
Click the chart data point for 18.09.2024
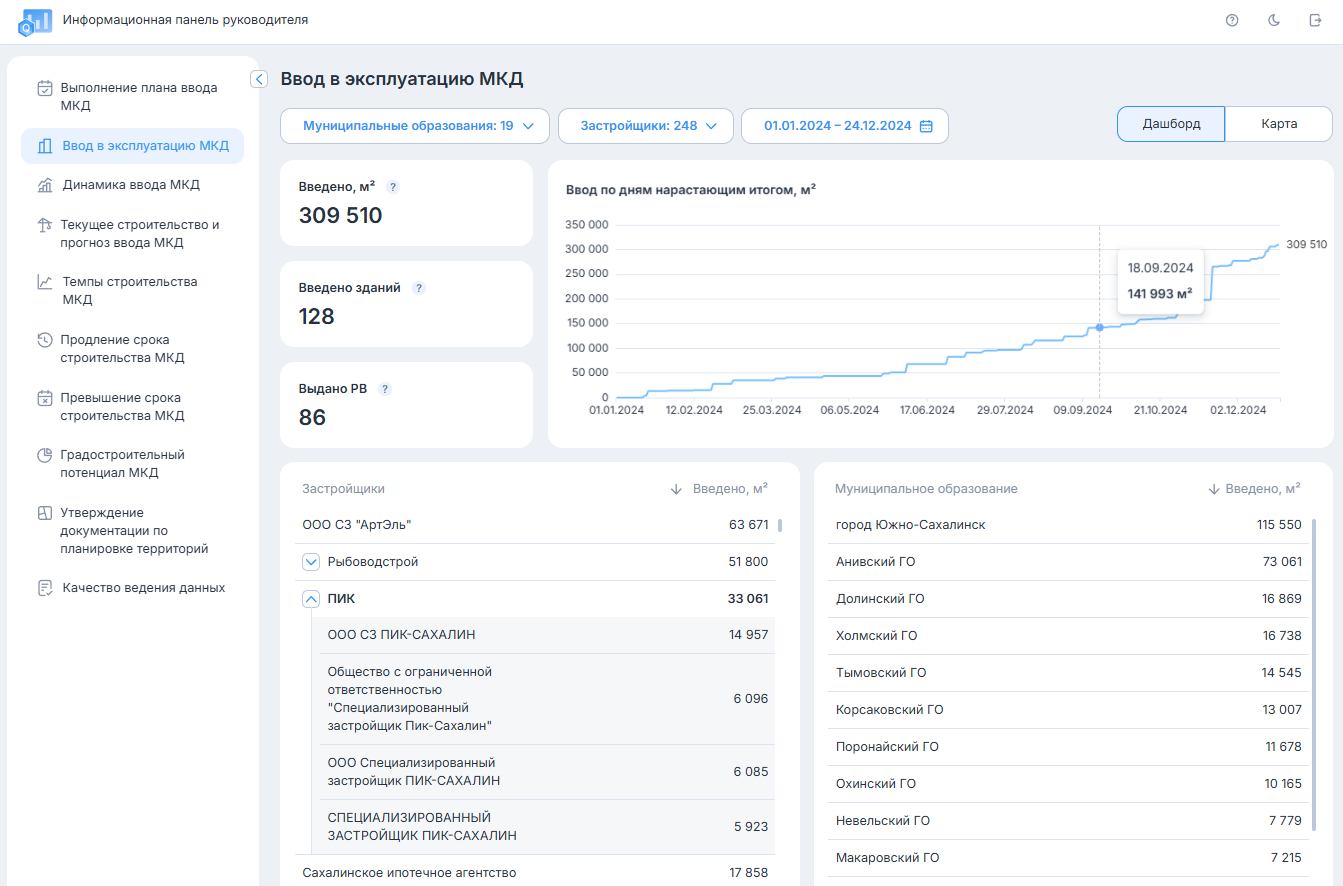pyautogui.click(x=1099, y=327)
